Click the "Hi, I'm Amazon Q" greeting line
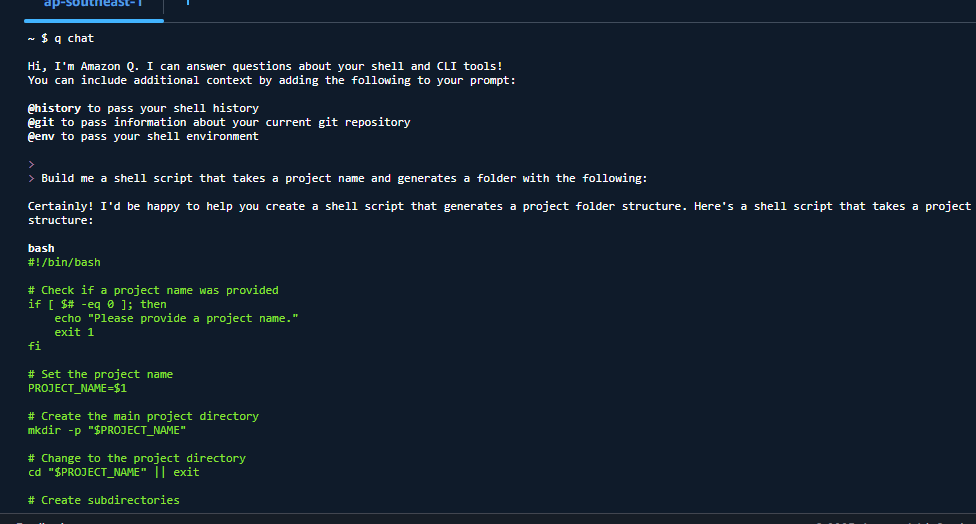The image size is (976, 524). pos(265,67)
